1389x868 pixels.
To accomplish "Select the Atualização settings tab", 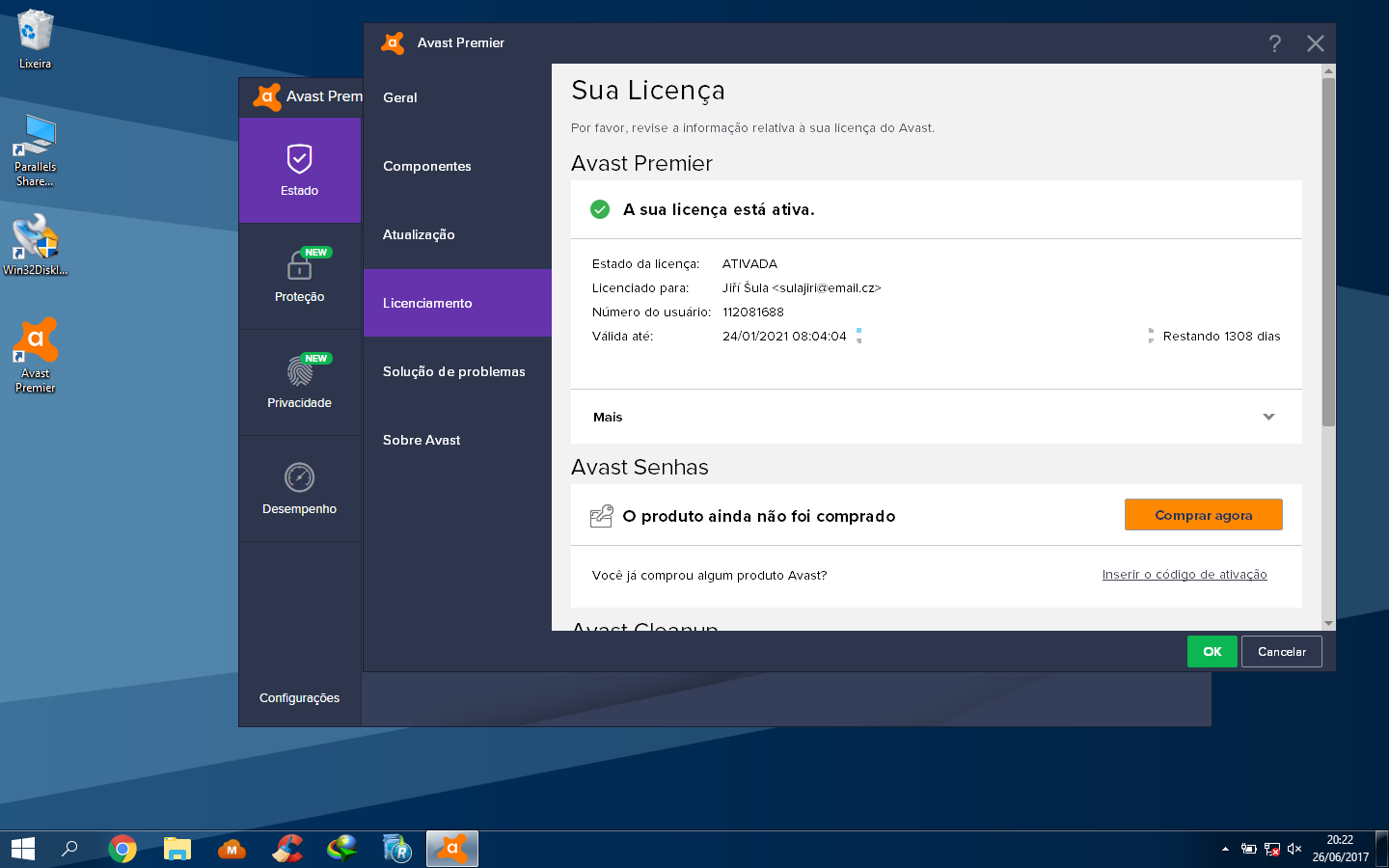I will click(x=457, y=234).
